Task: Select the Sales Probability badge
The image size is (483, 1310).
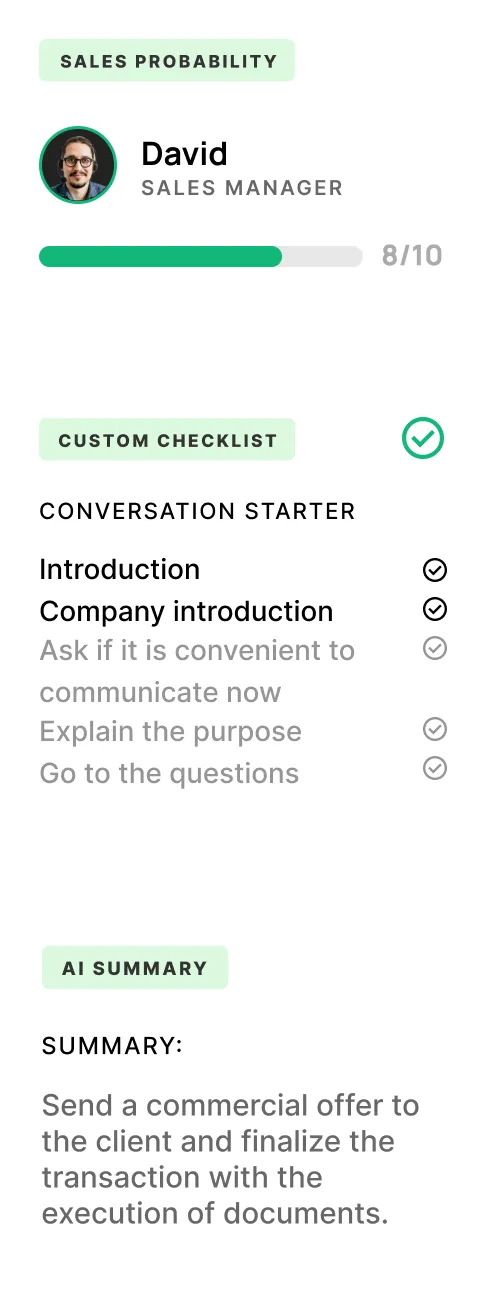Action: (x=167, y=60)
